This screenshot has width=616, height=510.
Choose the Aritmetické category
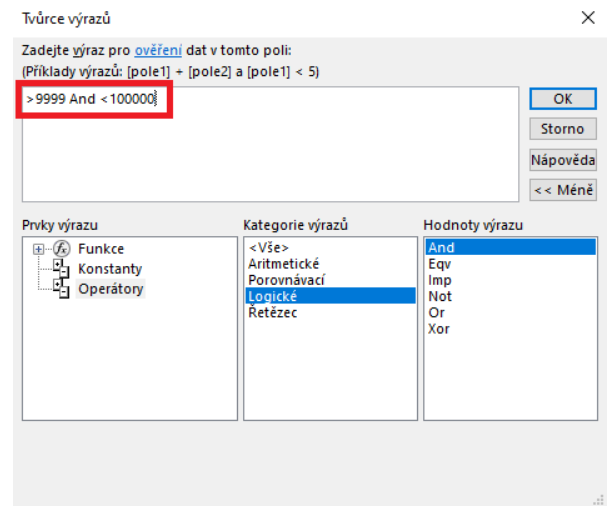click(x=283, y=263)
